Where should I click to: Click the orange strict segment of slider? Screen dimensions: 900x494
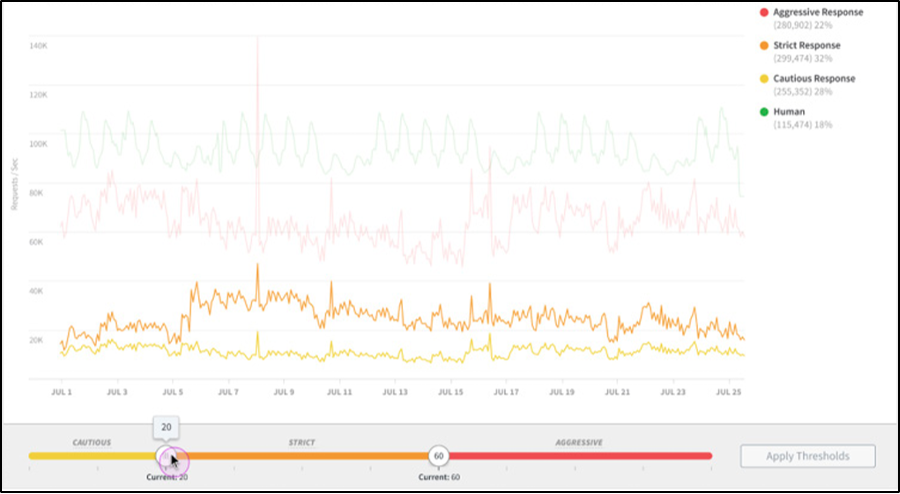click(300, 456)
